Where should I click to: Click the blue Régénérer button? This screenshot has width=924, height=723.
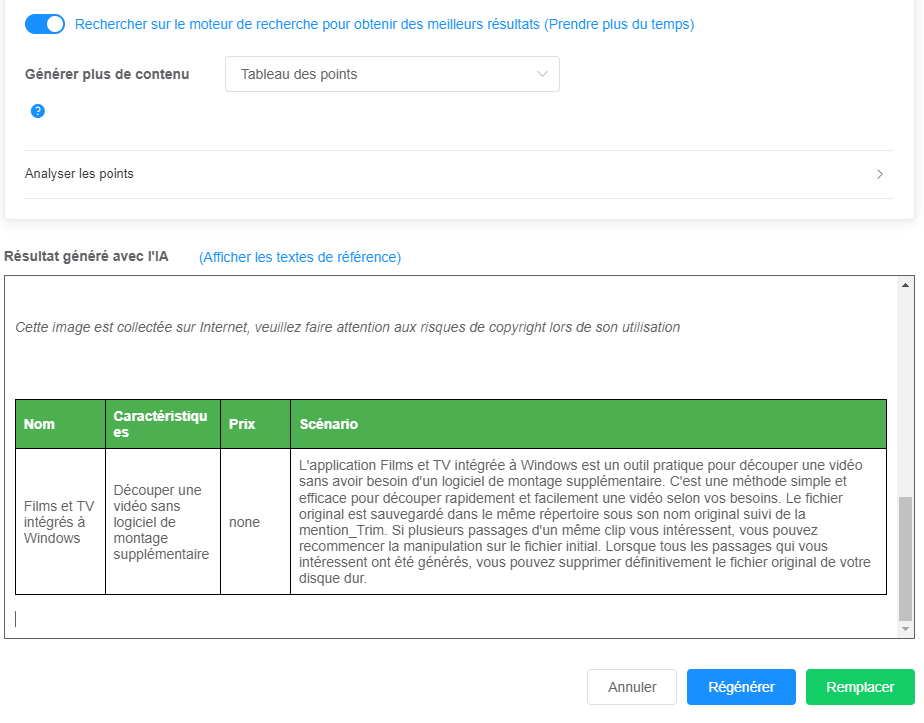(741, 687)
